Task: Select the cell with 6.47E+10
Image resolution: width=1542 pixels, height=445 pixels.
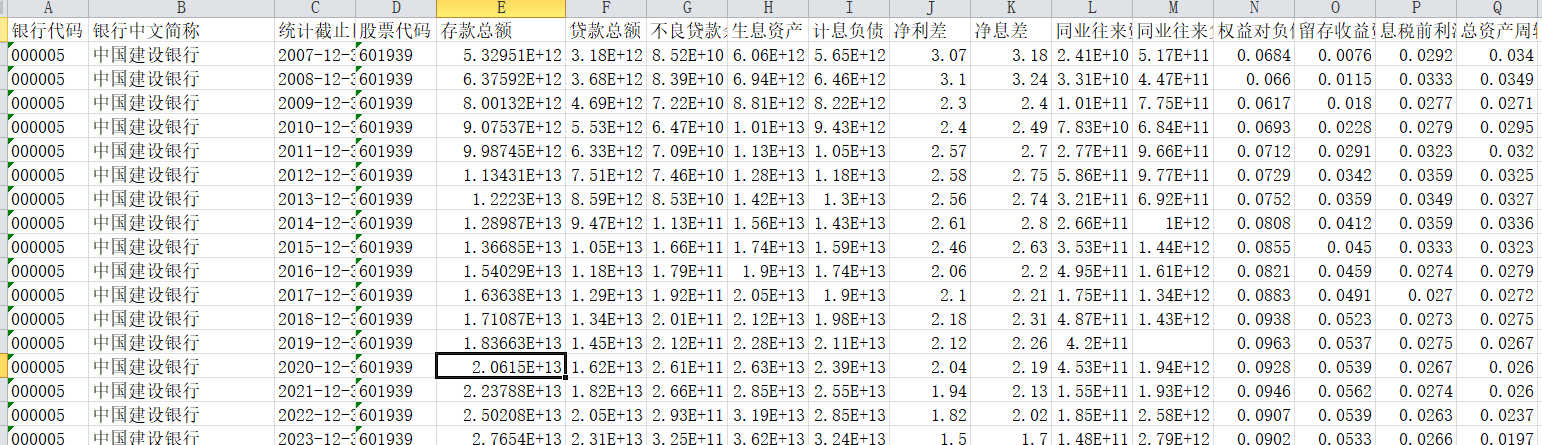Action: [x=686, y=126]
